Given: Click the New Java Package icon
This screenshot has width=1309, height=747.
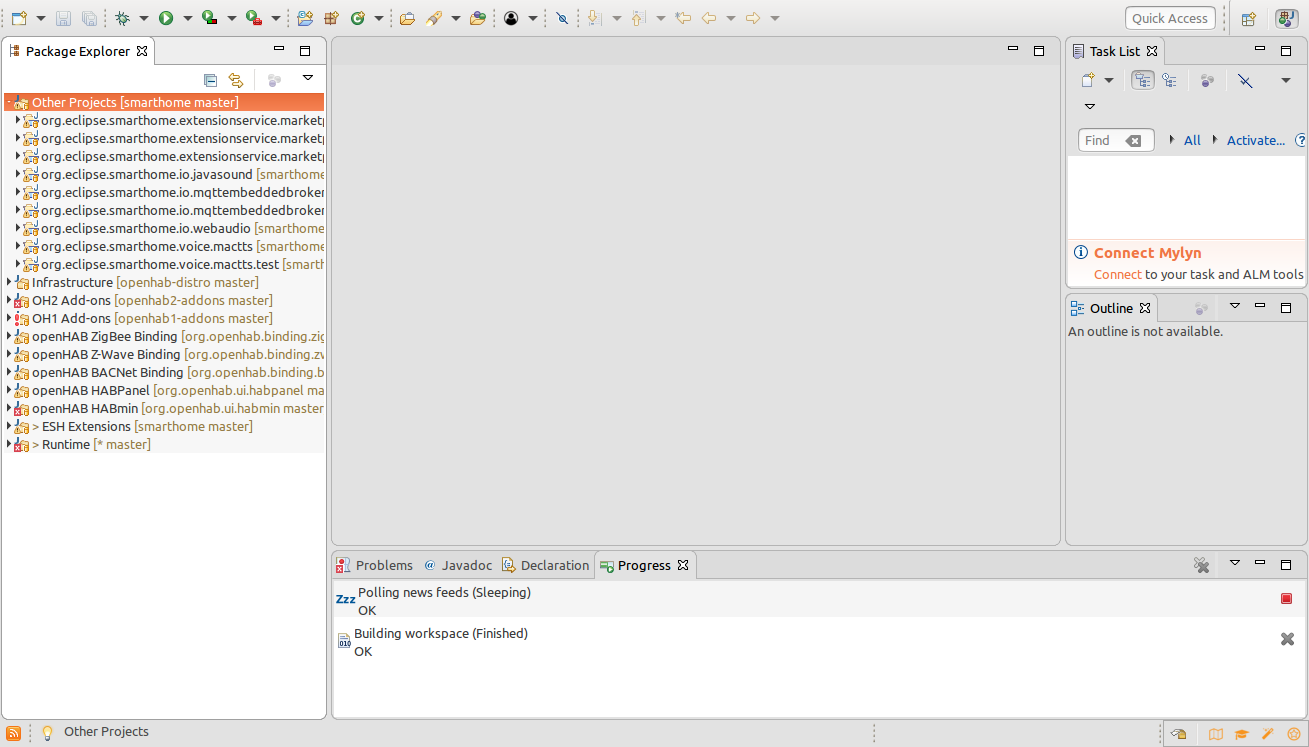Looking at the screenshot, I should (x=331, y=18).
